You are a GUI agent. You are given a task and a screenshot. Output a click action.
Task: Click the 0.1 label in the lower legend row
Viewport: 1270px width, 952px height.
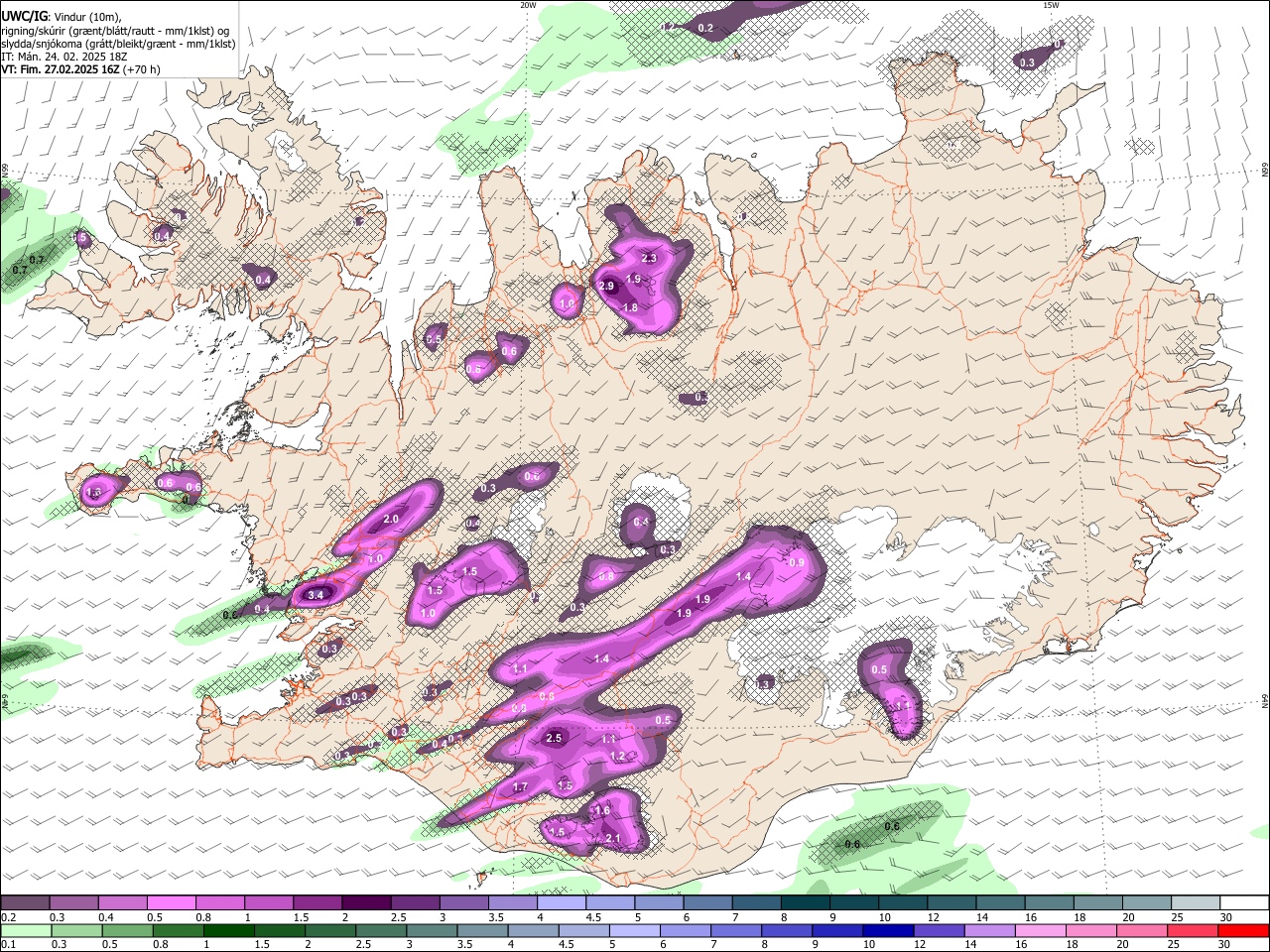(8, 945)
